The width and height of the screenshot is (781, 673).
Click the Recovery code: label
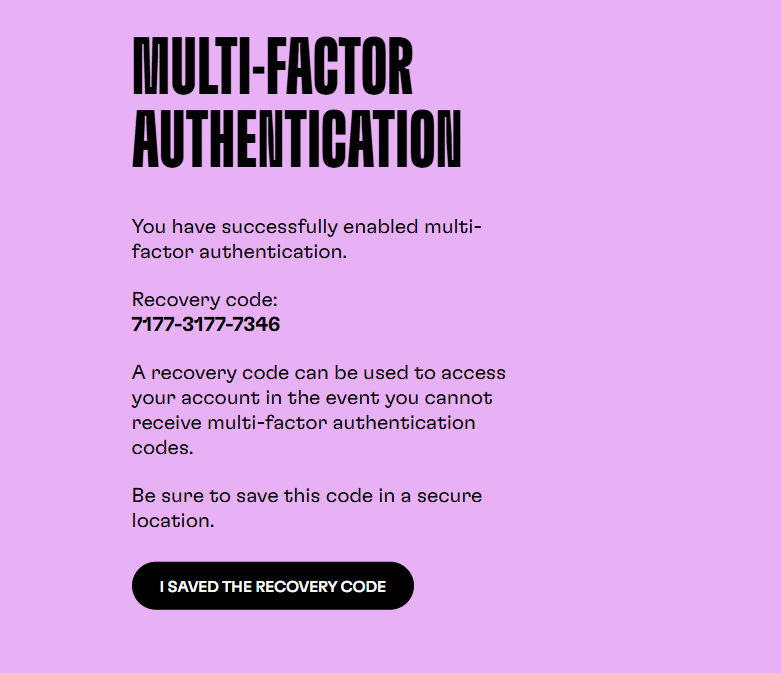pos(204,299)
